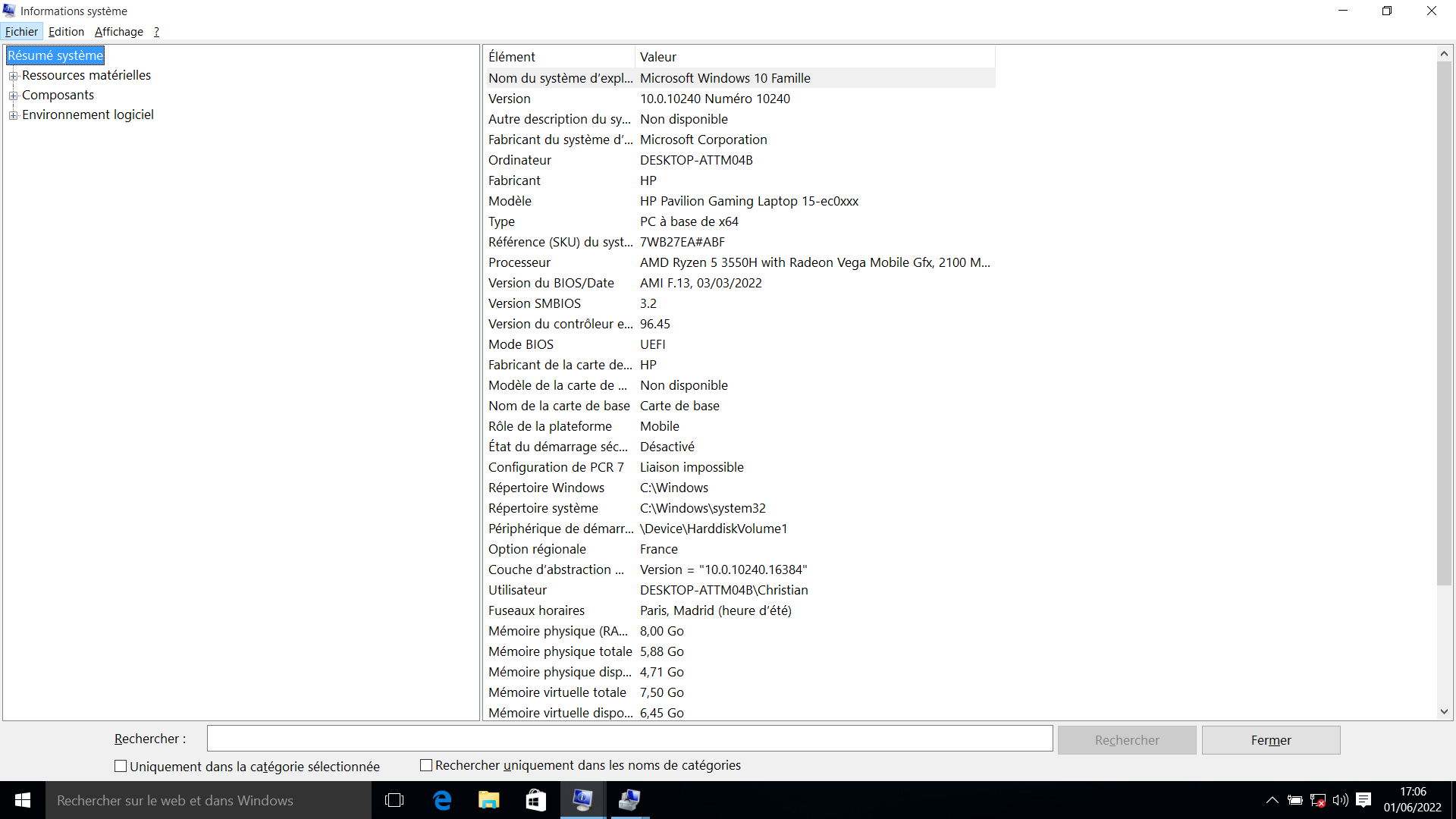Select the DESKTOP-ATTM04B Ordinateur value
The width and height of the screenshot is (1456, 819).
(x=696, y=160)
